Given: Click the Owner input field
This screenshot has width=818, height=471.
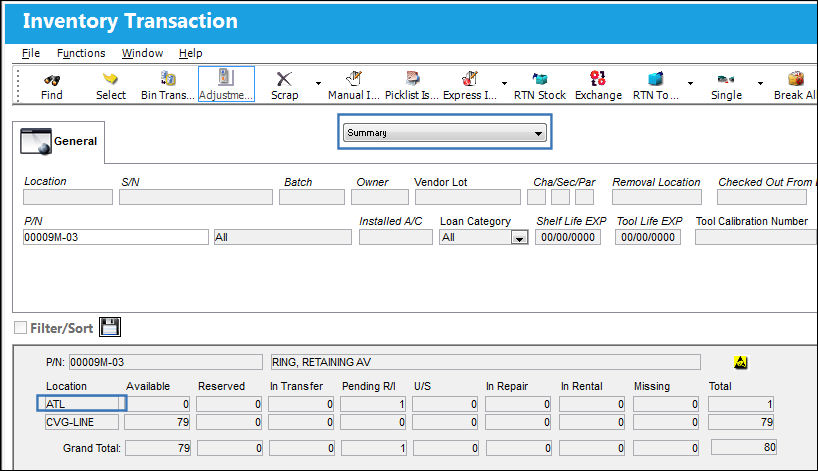Looking at the screenshot, I should [x=380, y=197].
